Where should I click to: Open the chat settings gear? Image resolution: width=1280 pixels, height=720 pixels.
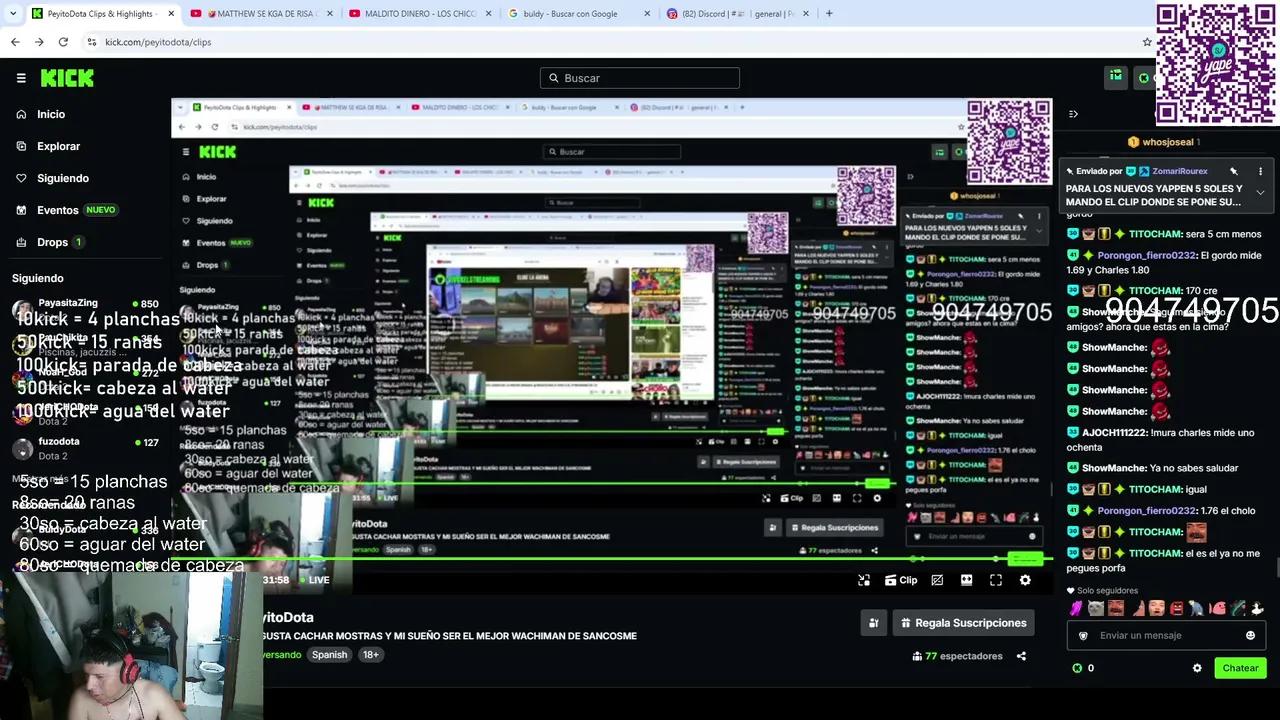(1197, 668)
